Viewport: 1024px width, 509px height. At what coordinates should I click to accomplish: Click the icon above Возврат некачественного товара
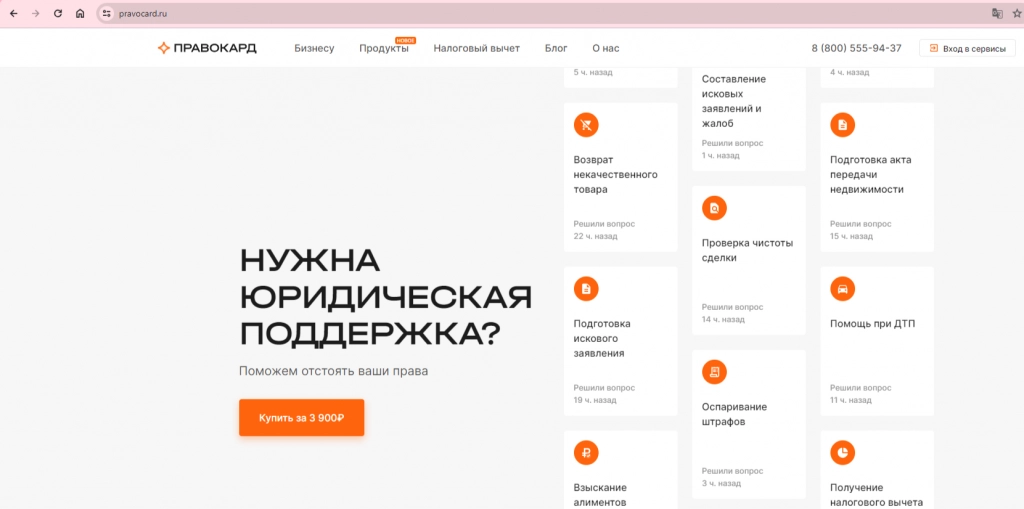[586, 125]
